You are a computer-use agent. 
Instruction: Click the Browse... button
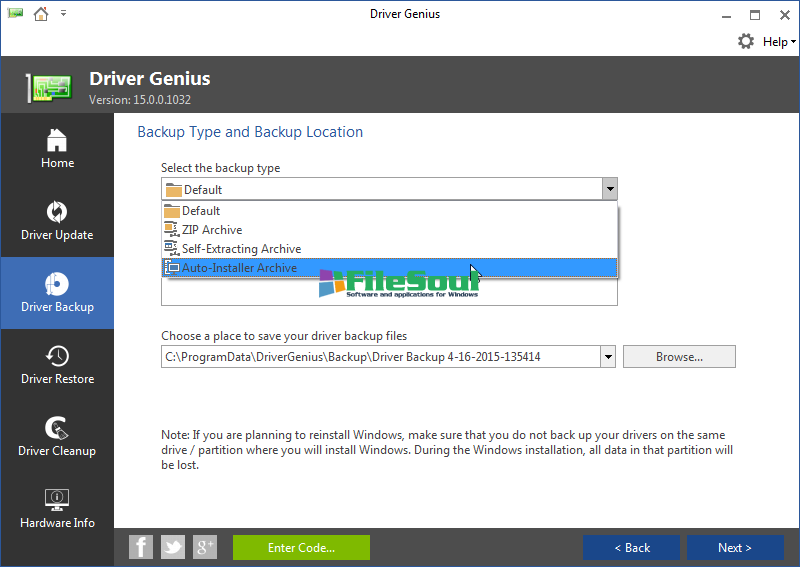(x=679, y=357)
